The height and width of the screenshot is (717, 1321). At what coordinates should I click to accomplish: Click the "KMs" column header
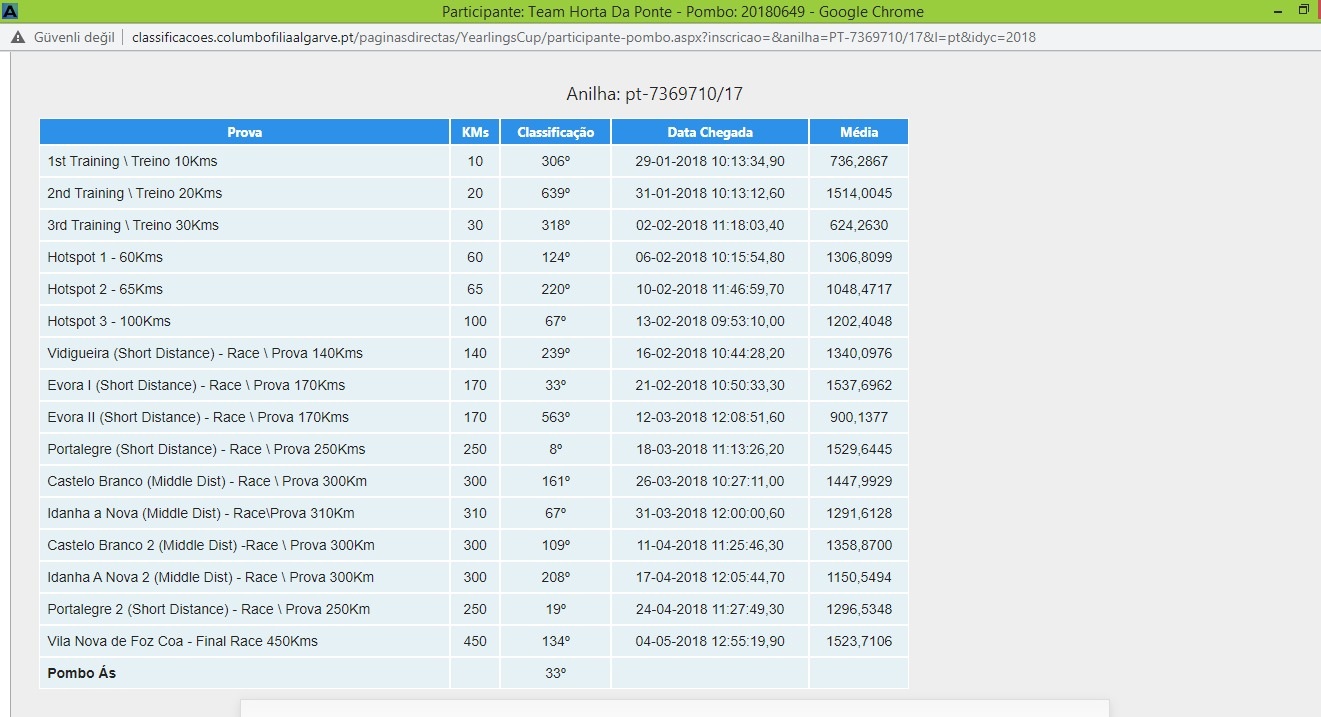[474, 131]
